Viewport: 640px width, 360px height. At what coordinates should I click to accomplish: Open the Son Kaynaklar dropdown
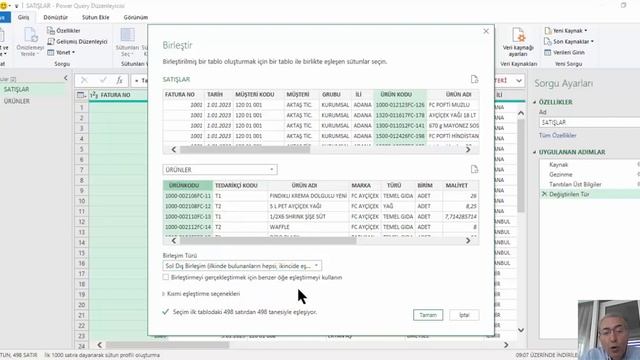569,42
